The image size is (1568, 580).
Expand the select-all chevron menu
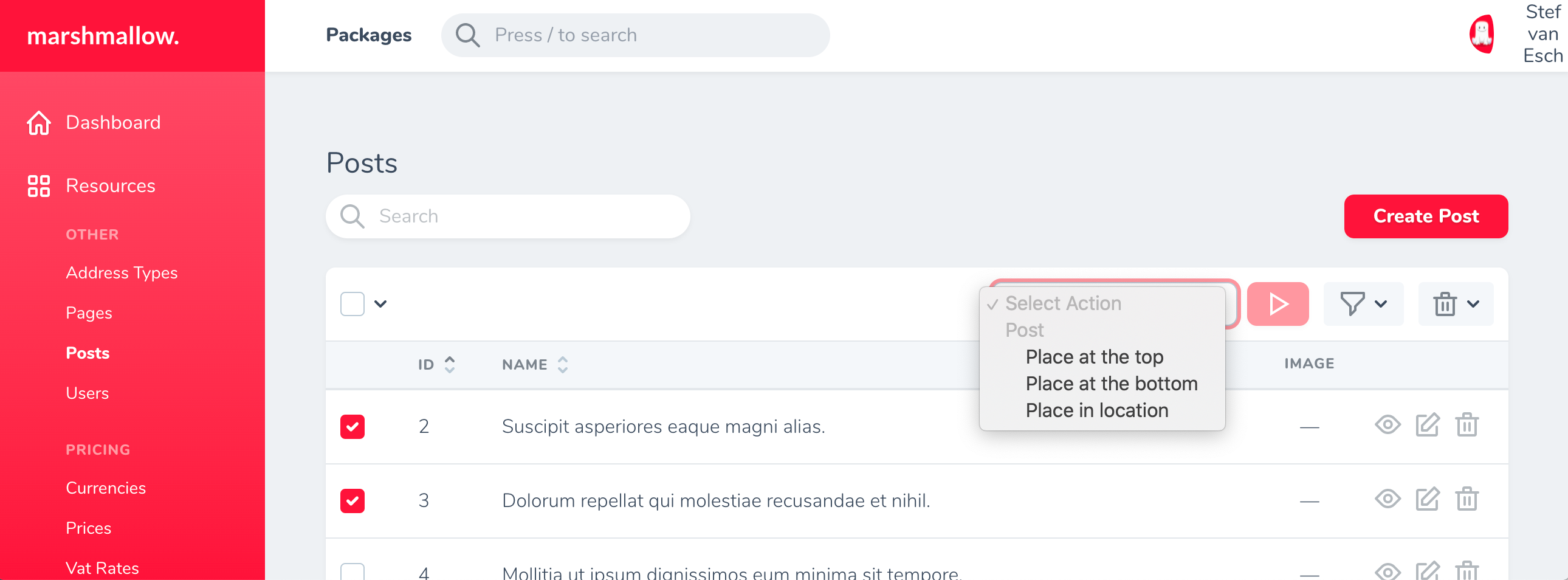(x=380, y=304)
